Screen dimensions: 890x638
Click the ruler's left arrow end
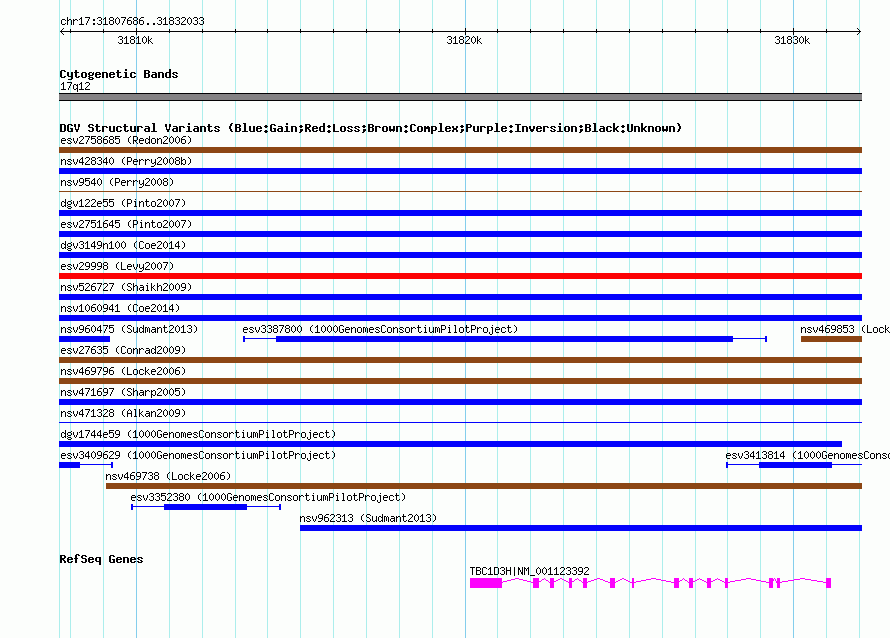[62, 31]
